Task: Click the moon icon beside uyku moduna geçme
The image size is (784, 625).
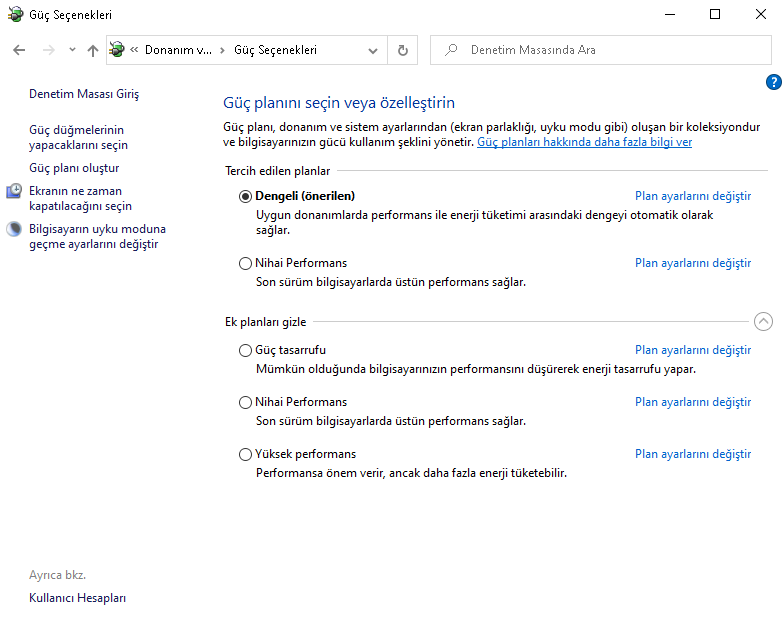Action: point(14,229)
